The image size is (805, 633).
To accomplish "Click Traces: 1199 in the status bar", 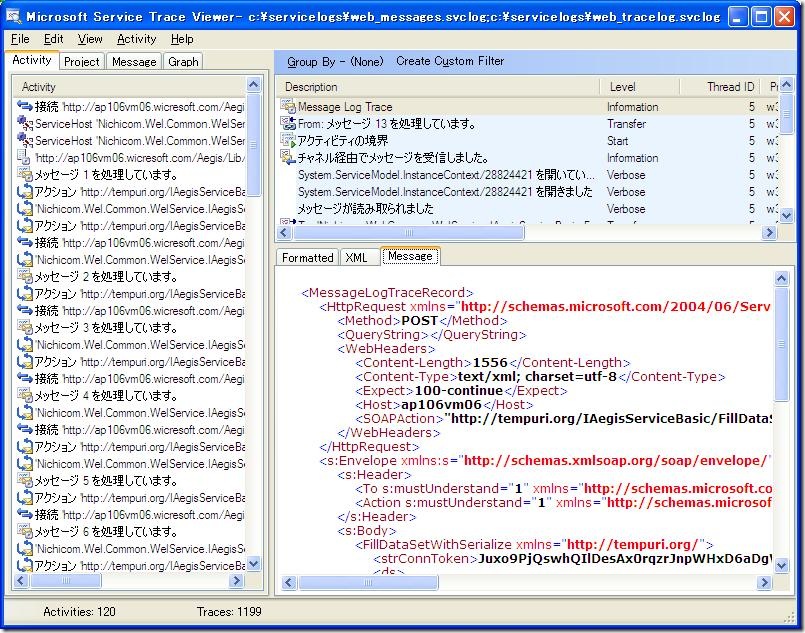I will [229, 611].
